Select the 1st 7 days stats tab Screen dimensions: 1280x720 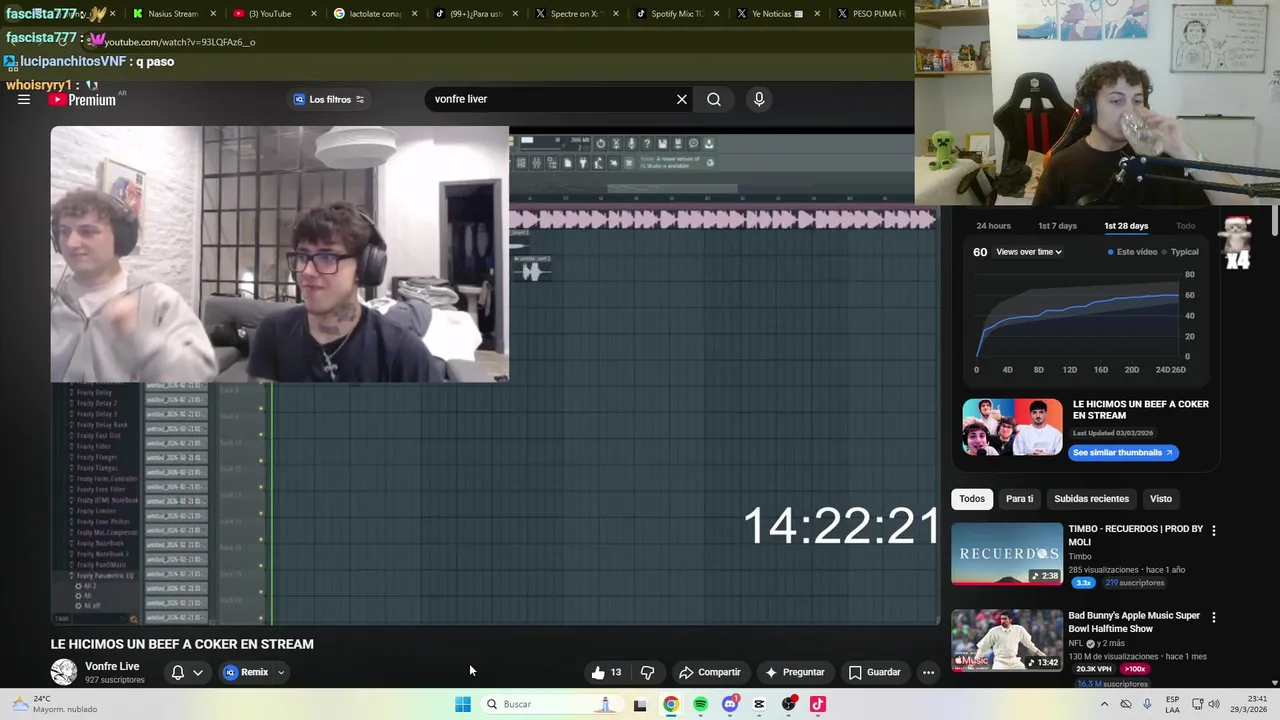(x=1057, y=226)
